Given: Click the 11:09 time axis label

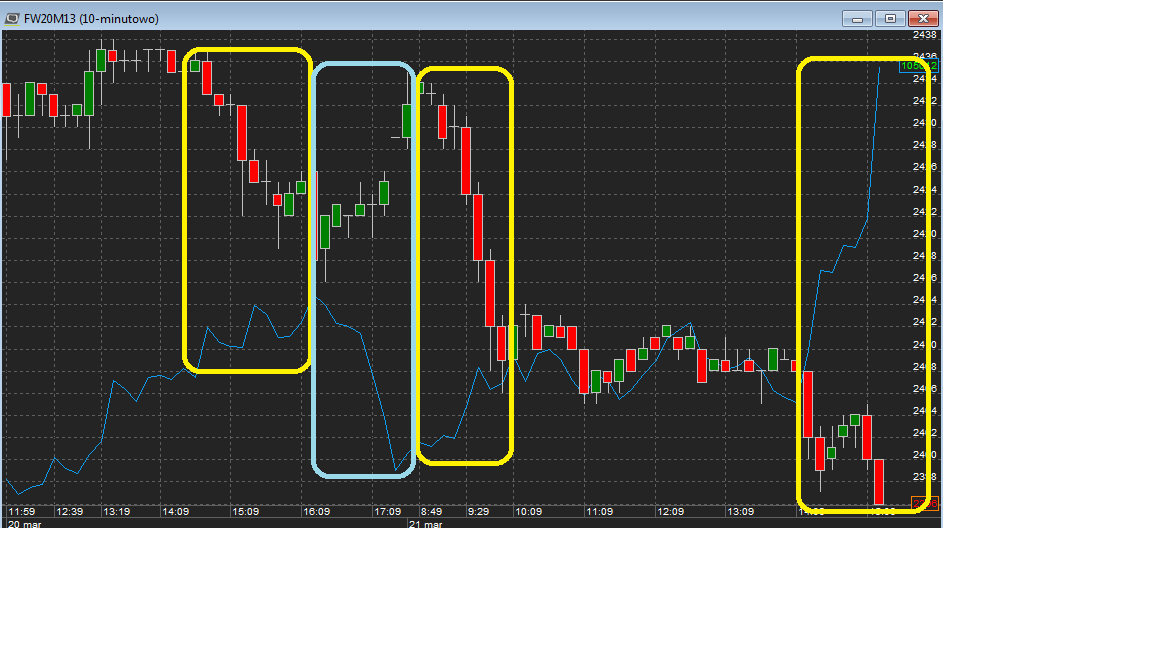Looking at the screenshot, I should point(600,511).
